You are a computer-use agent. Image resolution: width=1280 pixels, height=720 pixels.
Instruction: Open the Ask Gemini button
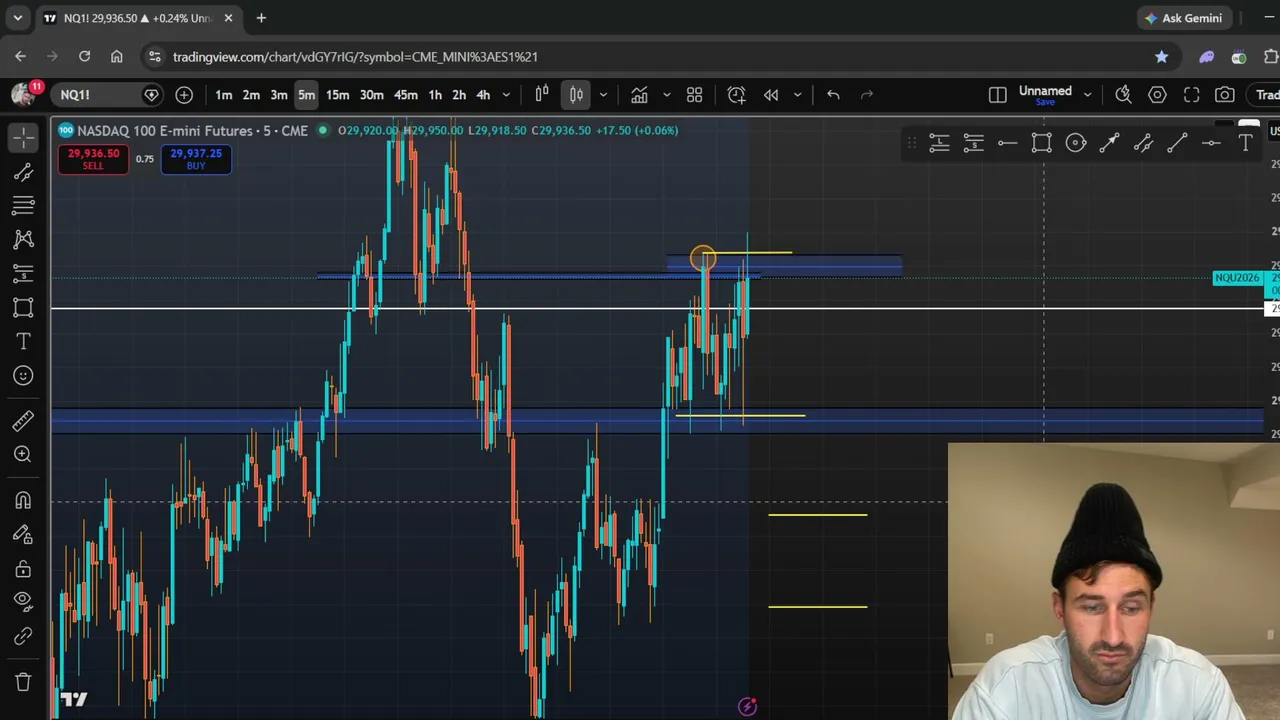click(x=1184, y=18)
